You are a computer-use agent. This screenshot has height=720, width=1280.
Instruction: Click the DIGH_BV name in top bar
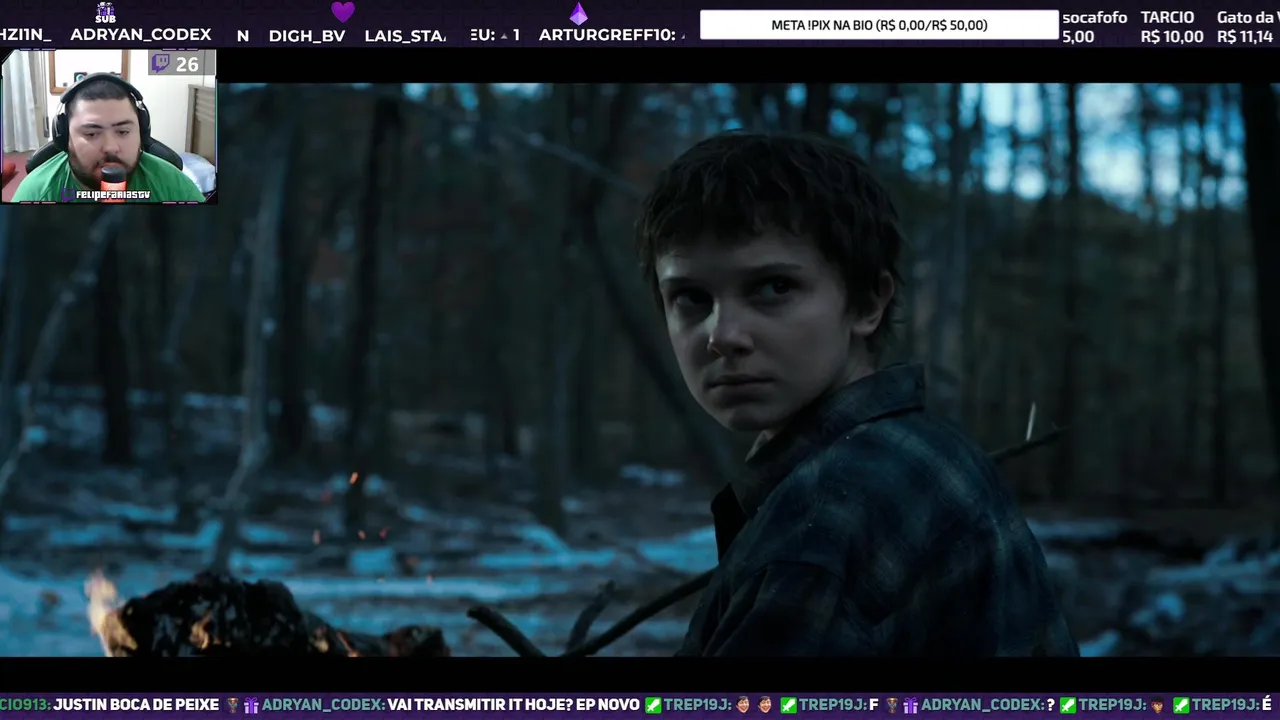[307, 35]
